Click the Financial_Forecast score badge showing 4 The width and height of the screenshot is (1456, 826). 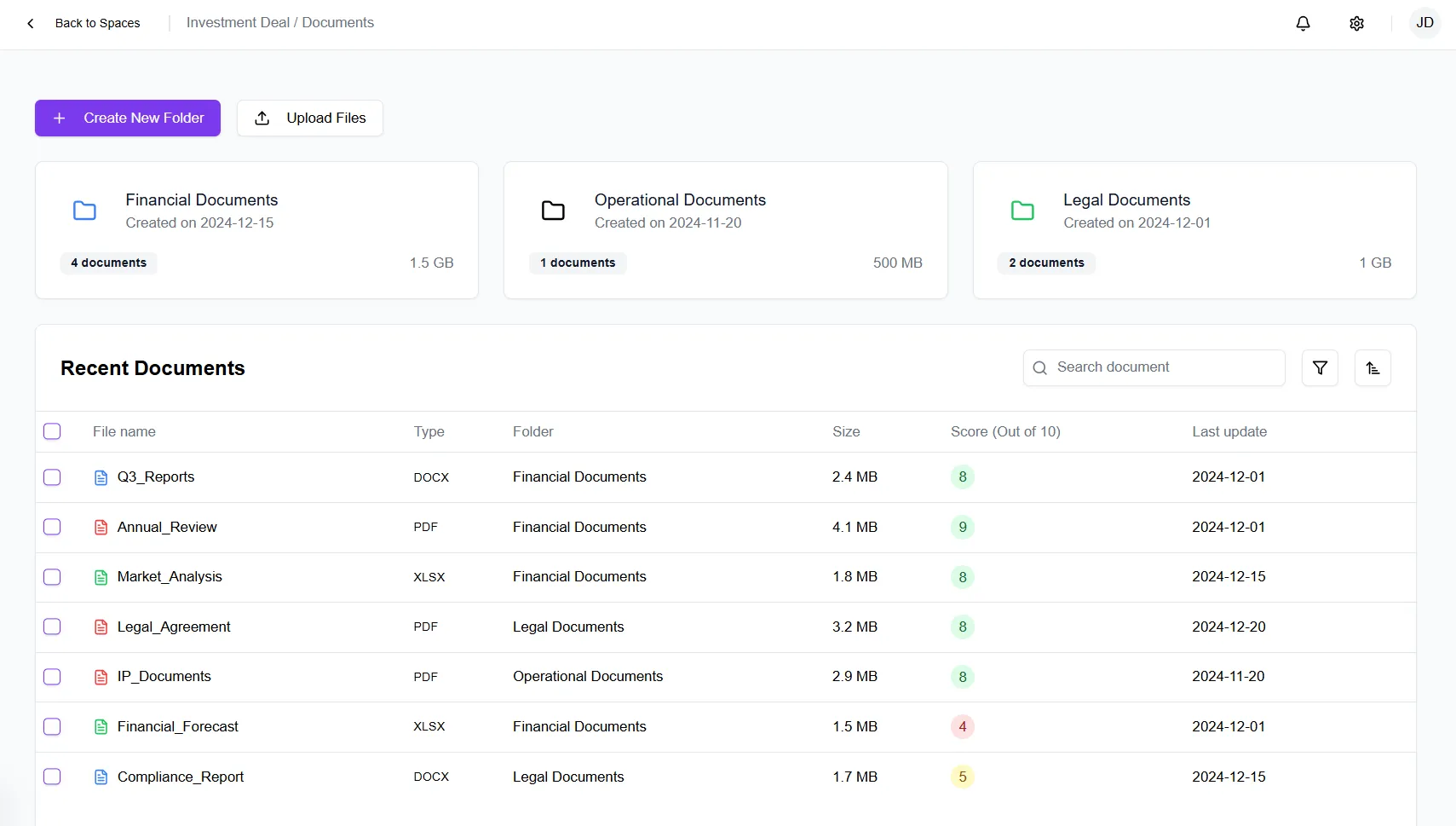(963, 727)
